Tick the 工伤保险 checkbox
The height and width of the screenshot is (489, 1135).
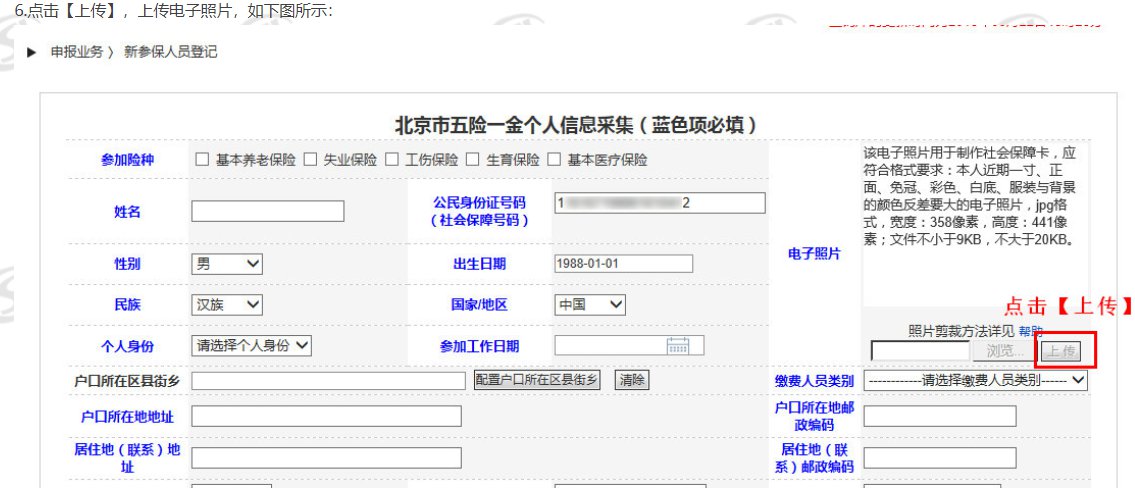click(392, 160)
